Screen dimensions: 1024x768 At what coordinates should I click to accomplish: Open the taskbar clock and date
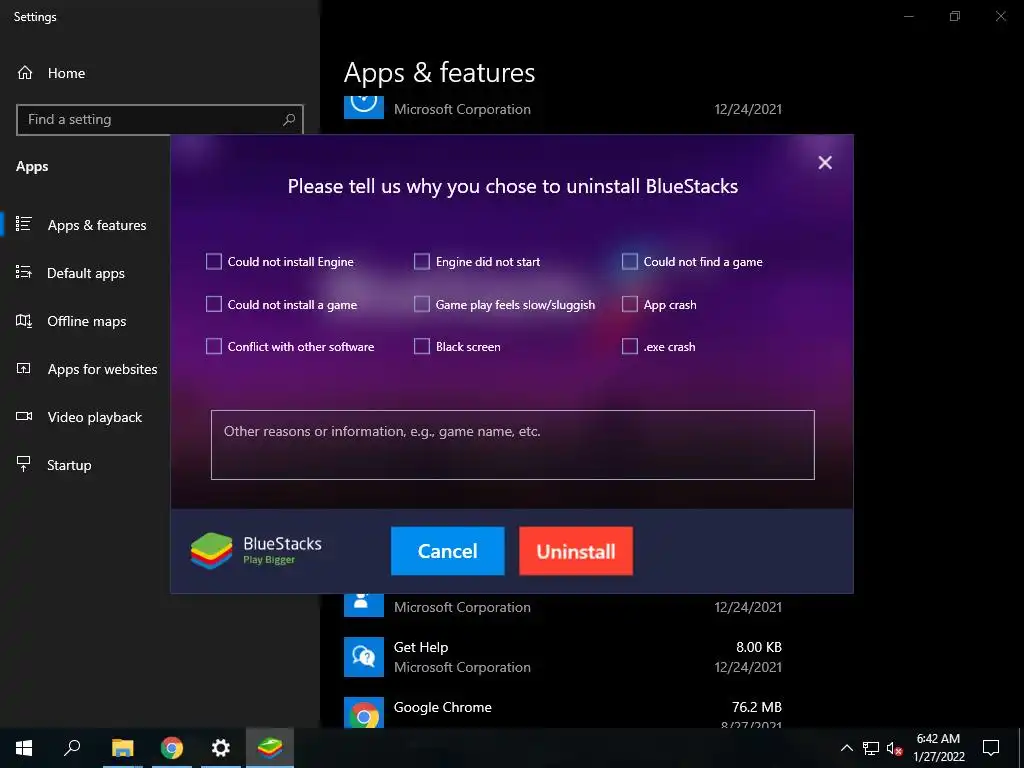click(x=938, y=748)
